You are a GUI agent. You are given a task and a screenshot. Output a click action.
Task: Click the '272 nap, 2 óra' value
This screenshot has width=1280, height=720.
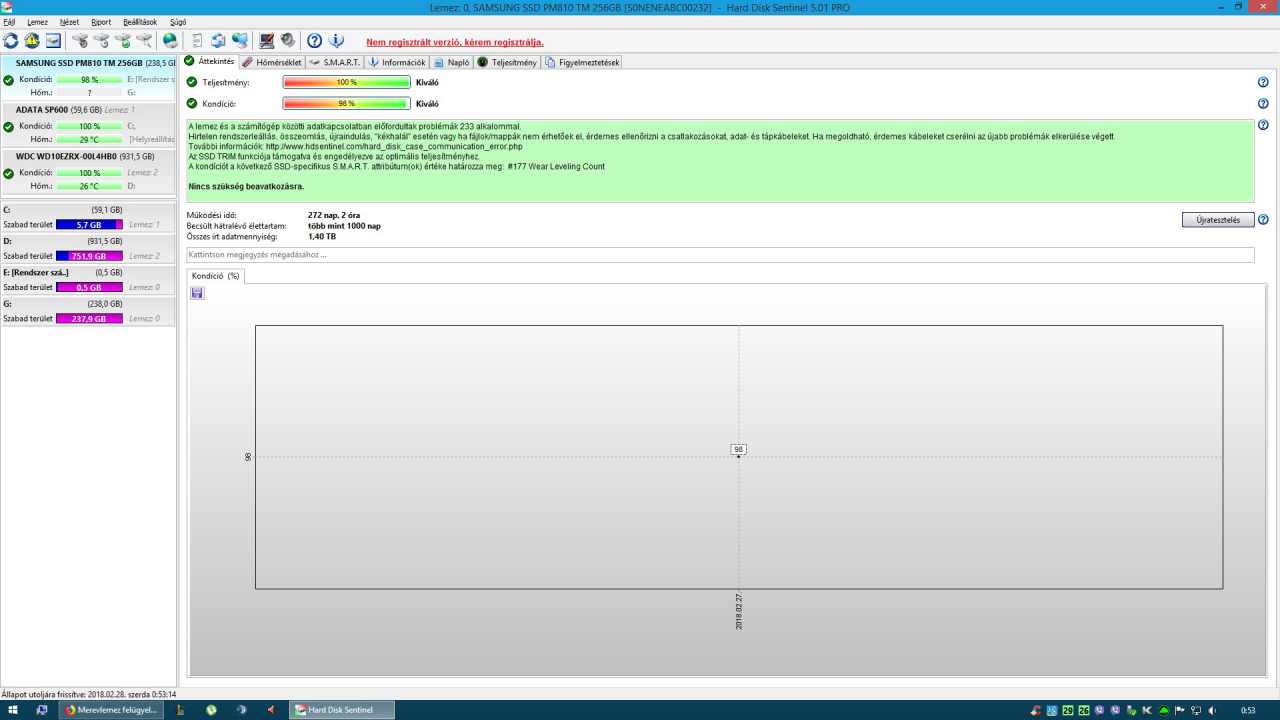334,215
